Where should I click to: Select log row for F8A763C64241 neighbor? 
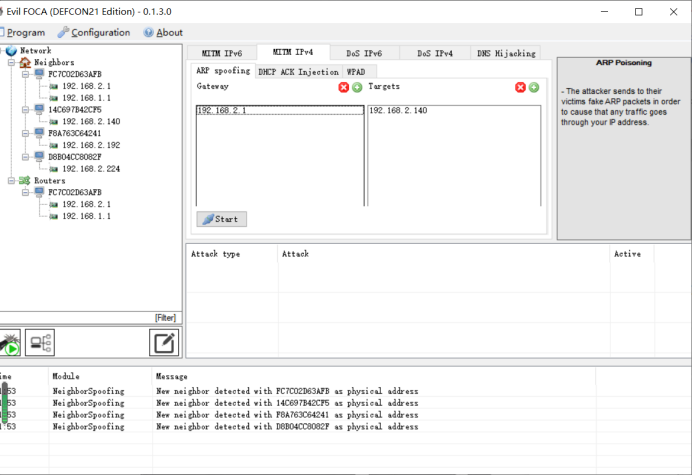coord(298,415)
